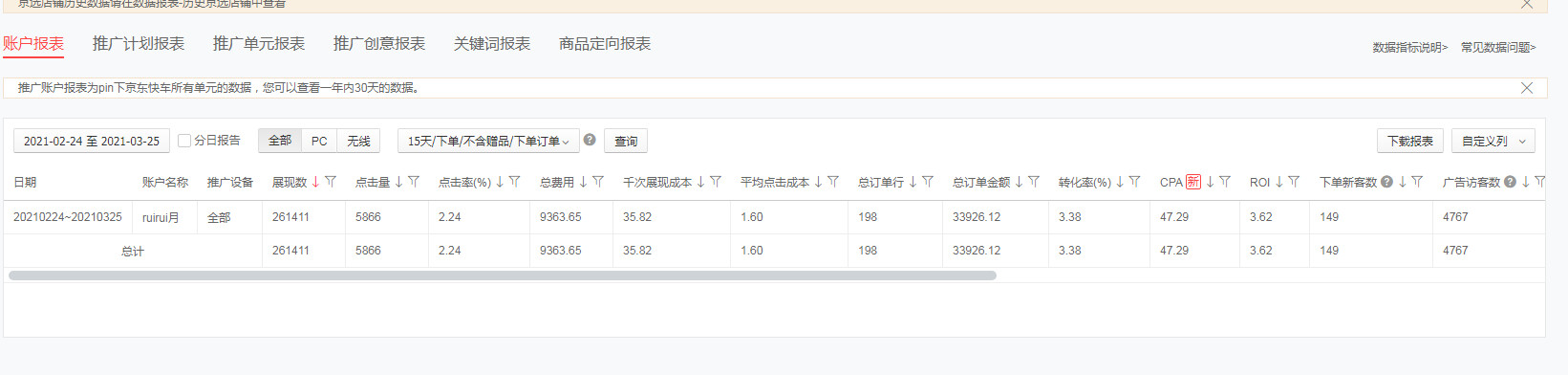Sort the 总订单行 column
1568x375 pixels.
coord(913,182)
